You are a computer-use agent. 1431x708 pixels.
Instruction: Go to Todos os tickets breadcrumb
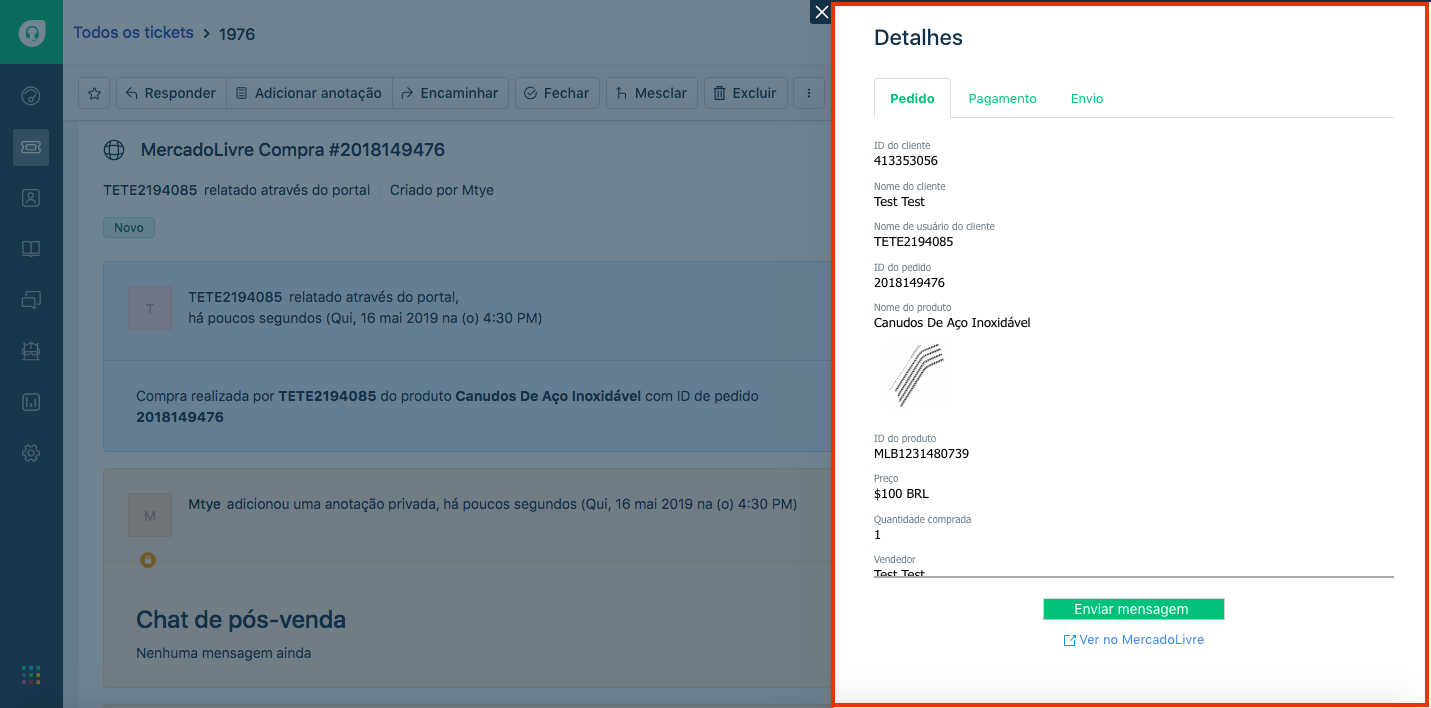133,32
